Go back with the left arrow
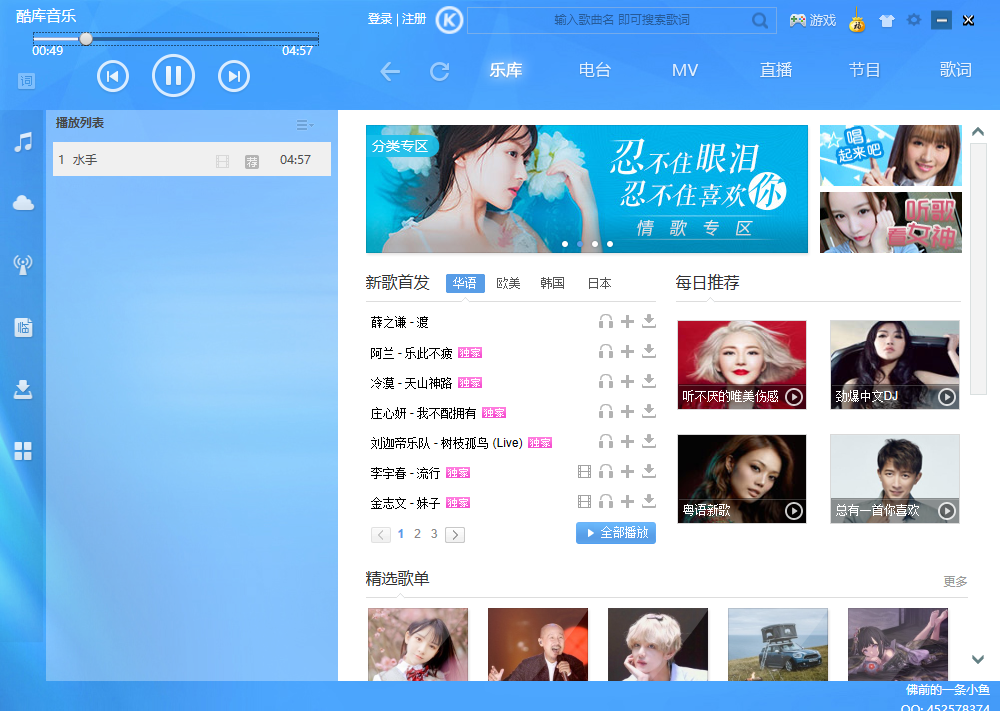 point(390,71)
